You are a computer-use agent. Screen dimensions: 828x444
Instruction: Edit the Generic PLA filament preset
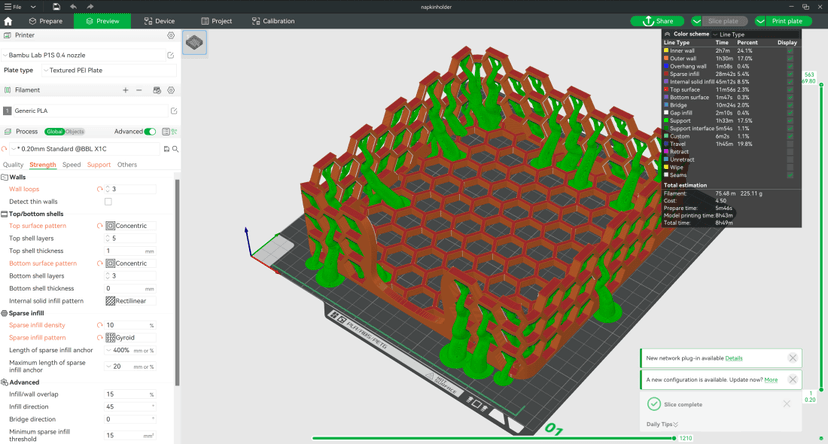pyautogui.click(x=173, y=111)
